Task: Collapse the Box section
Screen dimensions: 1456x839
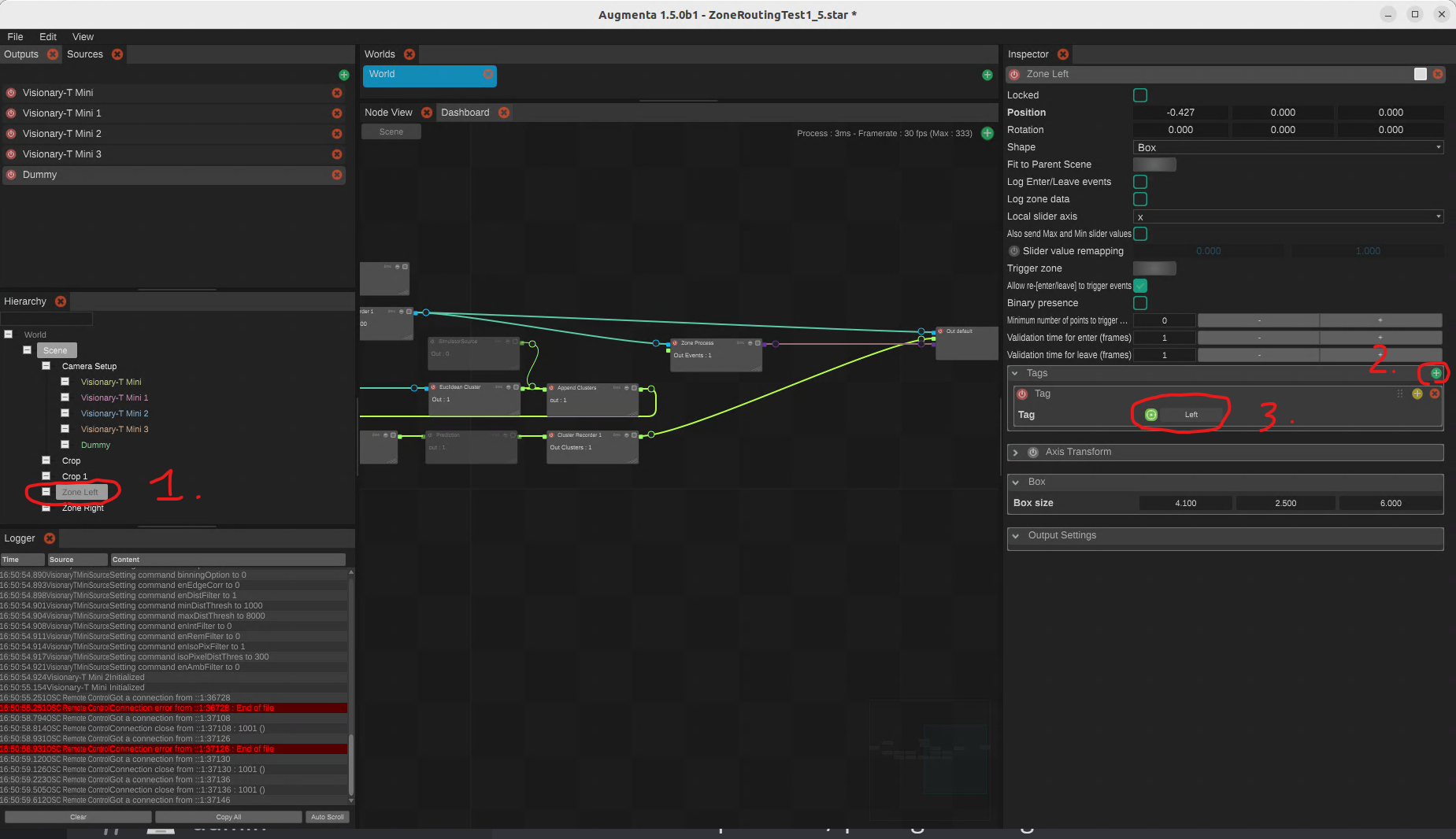Action: (1015, 482)
